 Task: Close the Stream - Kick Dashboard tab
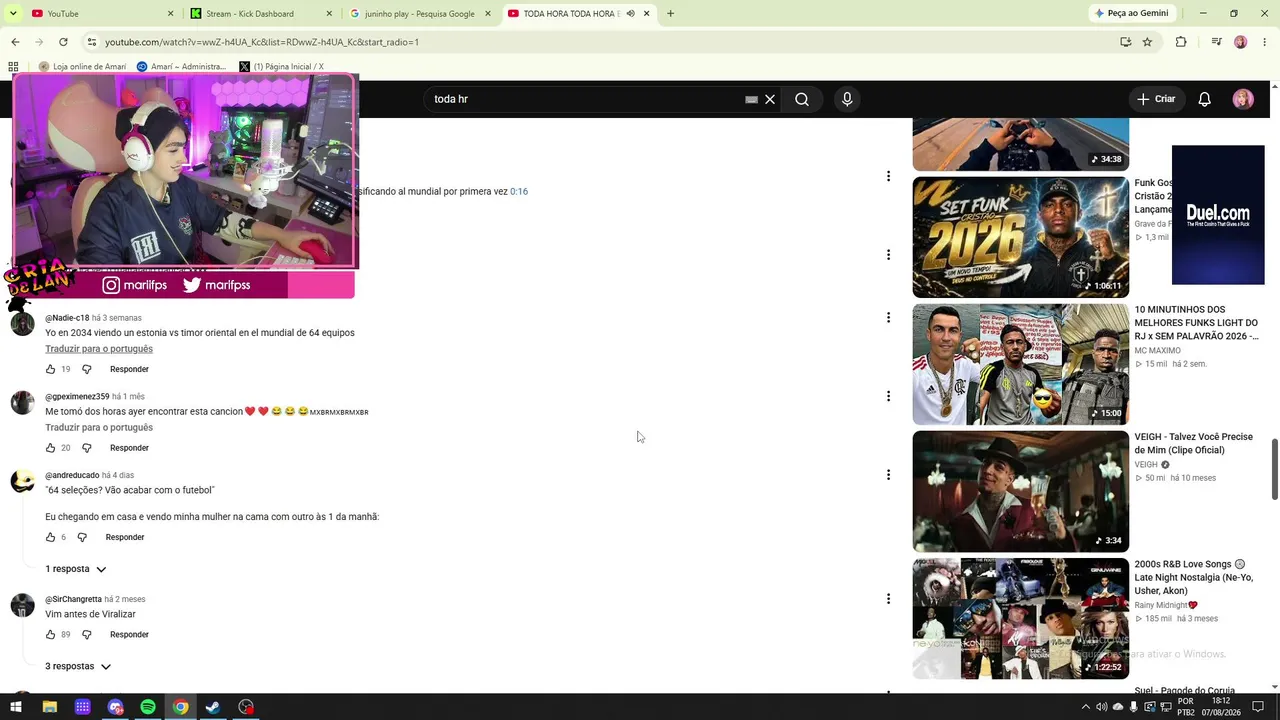[x=329, y=14]
